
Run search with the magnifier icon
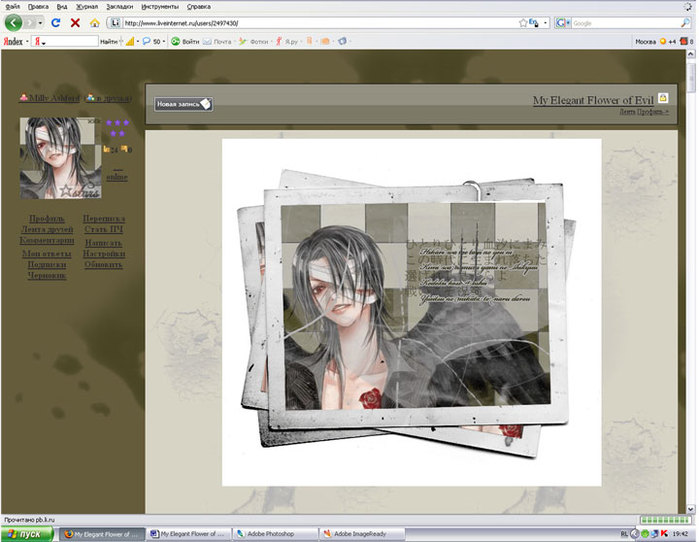click(685, 23)
